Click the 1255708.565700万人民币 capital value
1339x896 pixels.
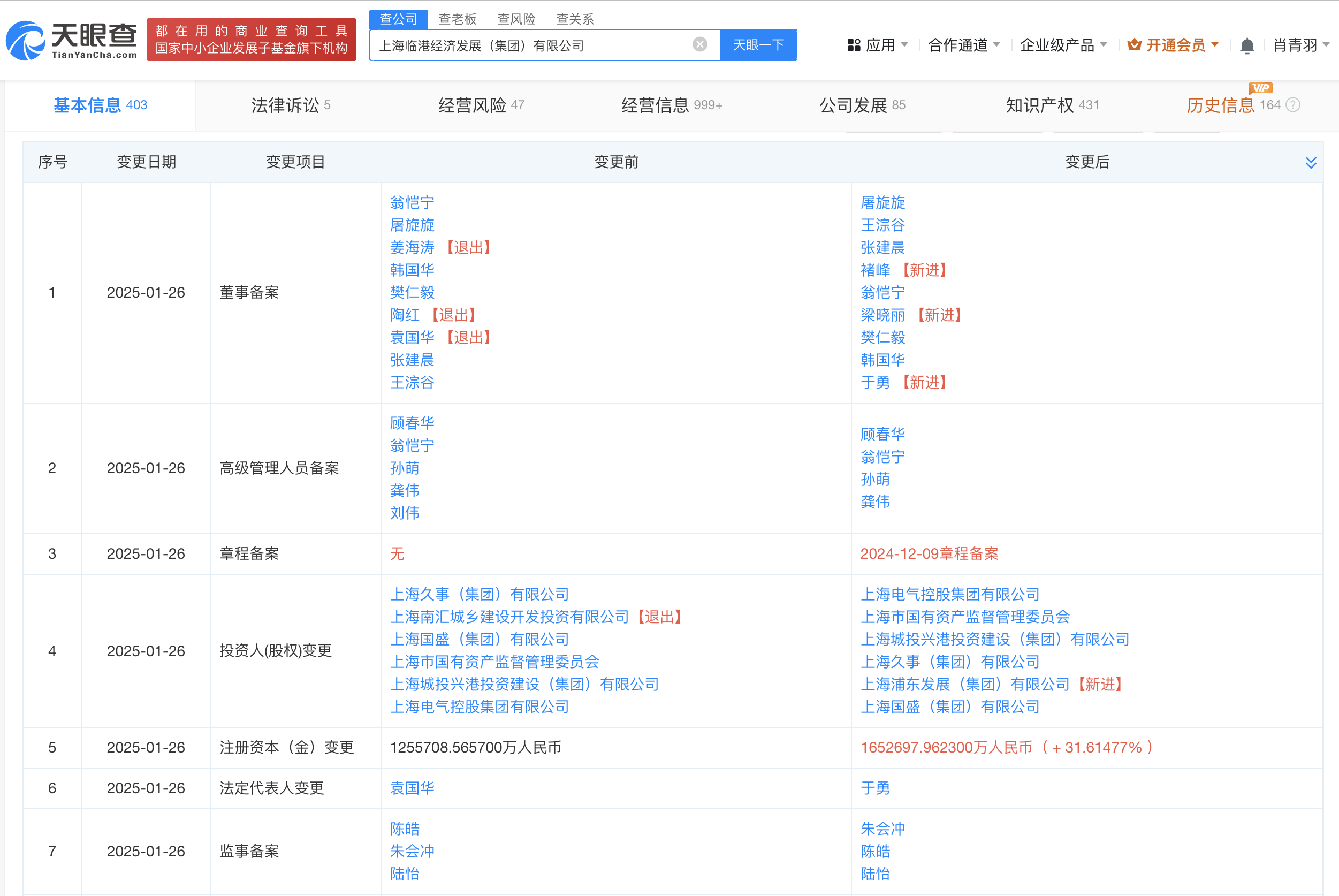pos(475,747)
